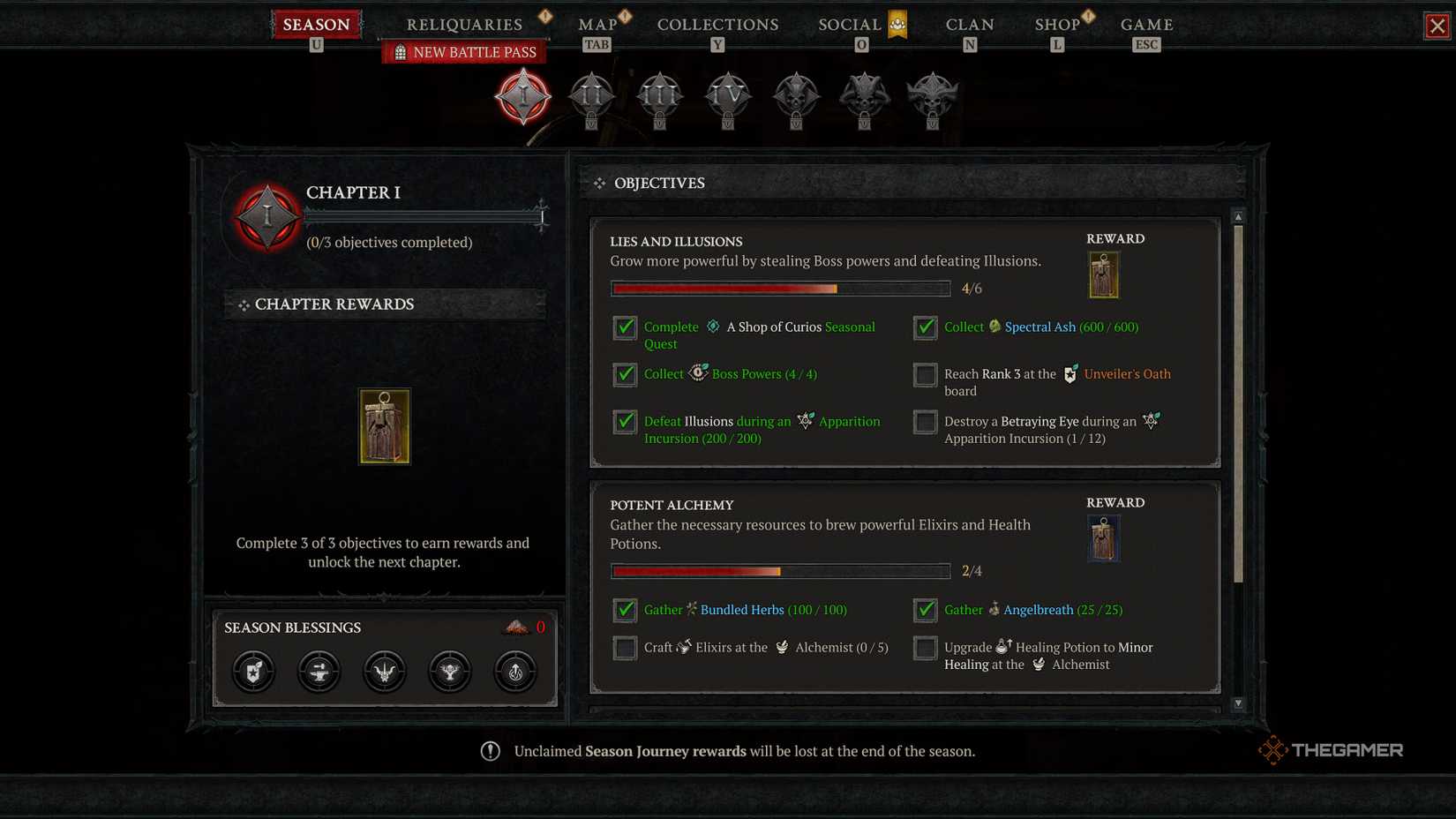The image size is (1456, 819).
Task: Select the third Season Blessing icon
Action: (x=385, y=672)
